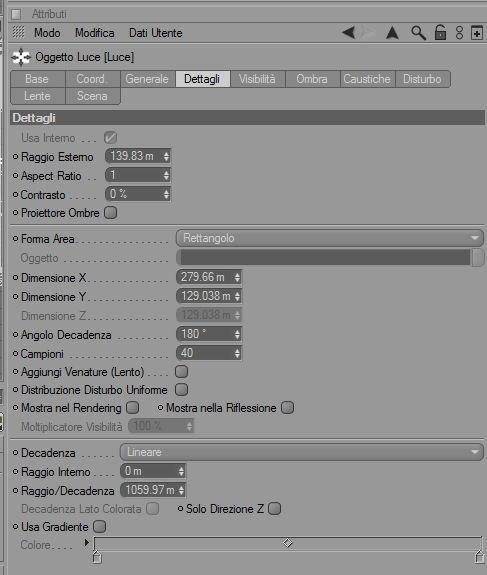Switch to the Visibilità tab

click(257, 79)
